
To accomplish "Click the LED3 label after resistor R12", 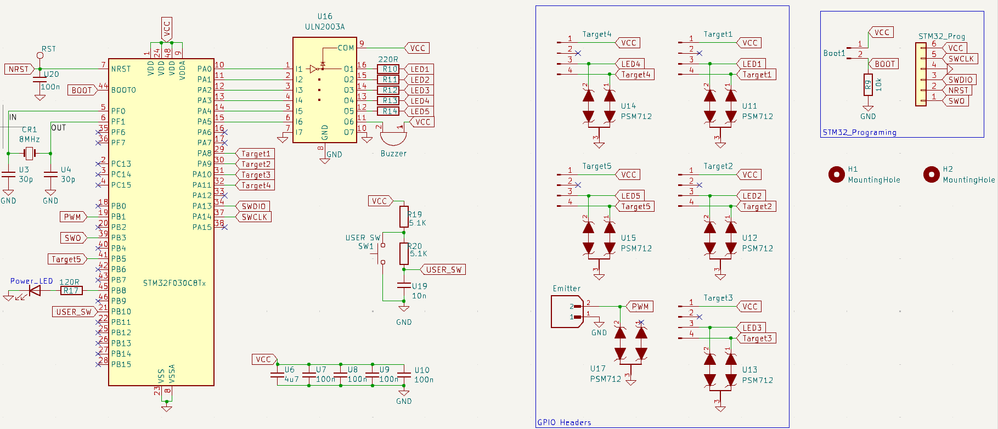I will coord(419,90).
